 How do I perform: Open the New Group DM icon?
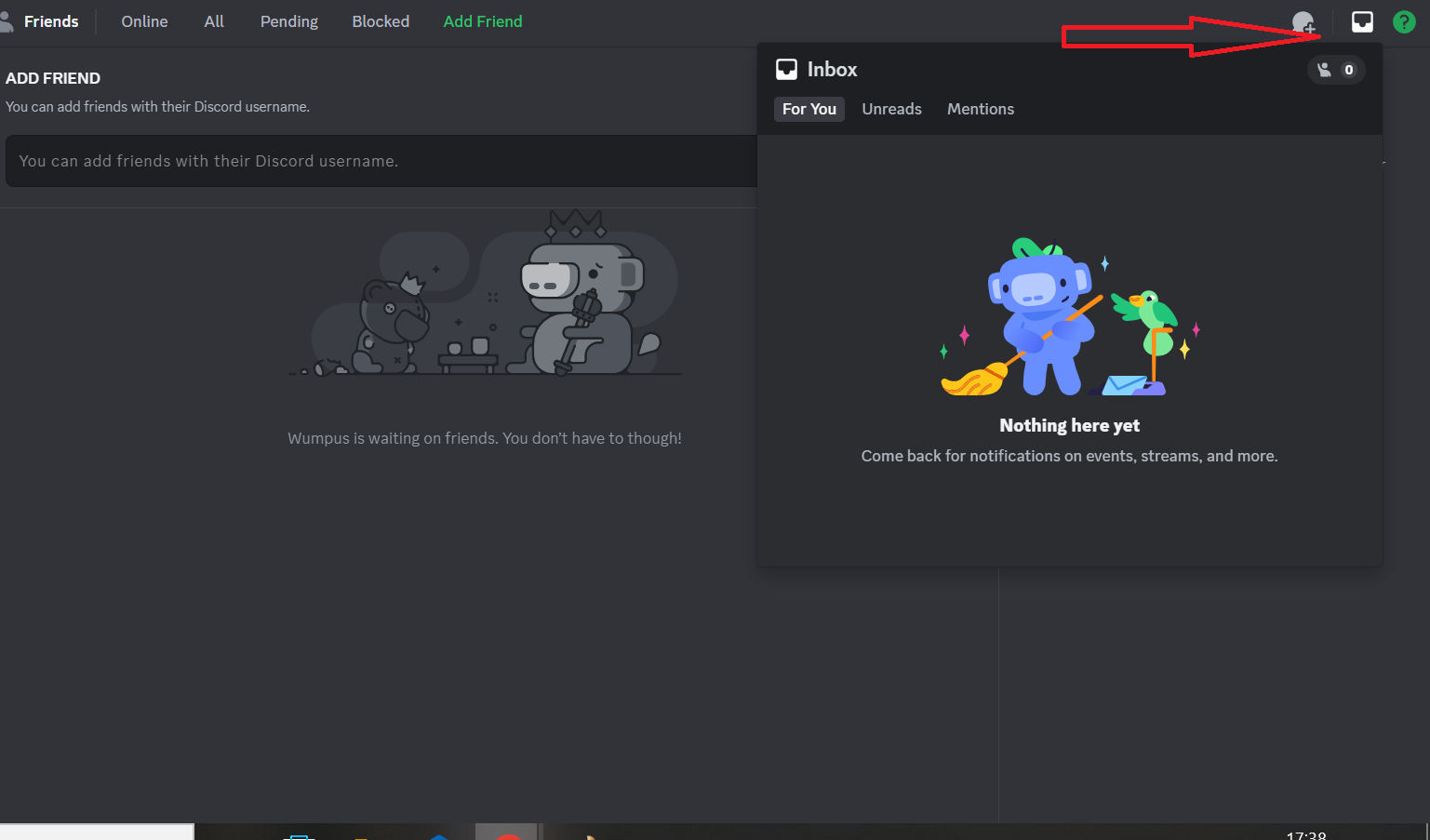click(x=1303, y=21)
